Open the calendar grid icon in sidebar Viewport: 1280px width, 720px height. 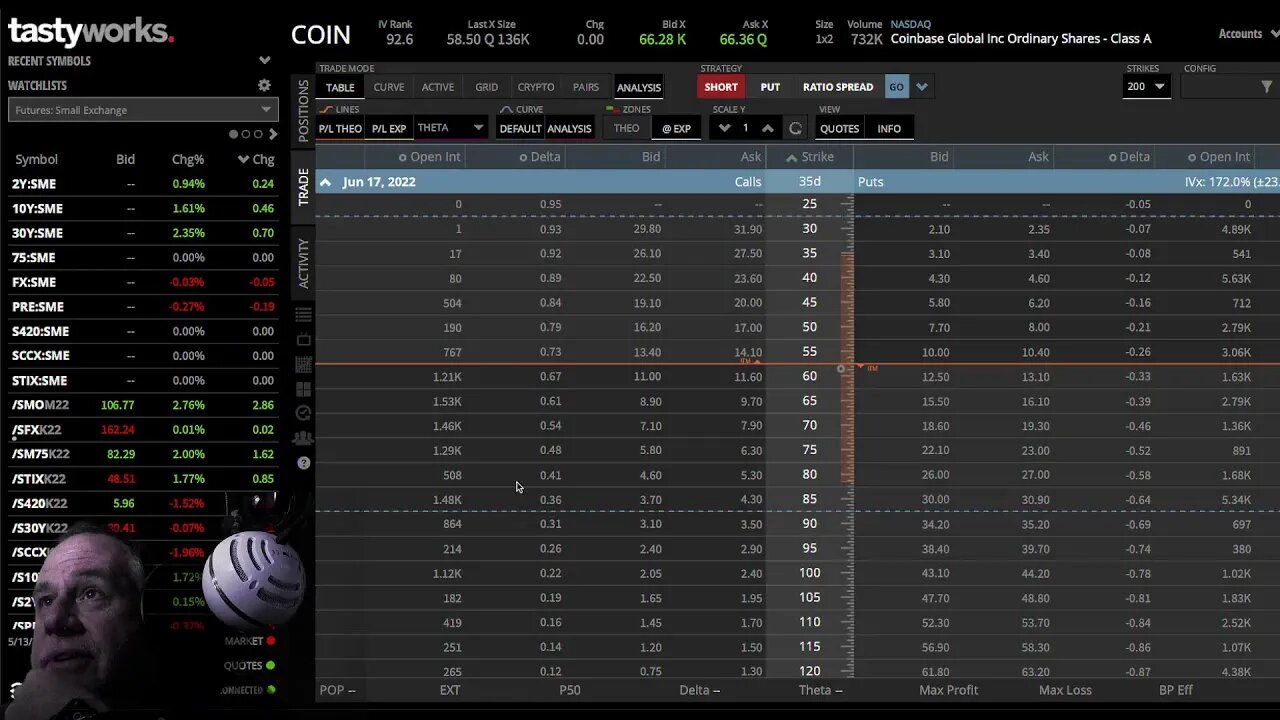click(x=304, y=364)
